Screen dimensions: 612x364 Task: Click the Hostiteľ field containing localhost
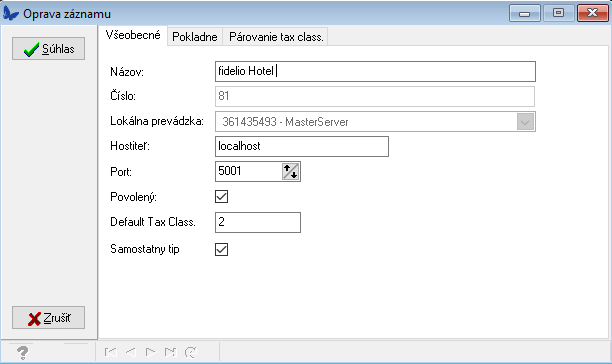click(302, 146)
